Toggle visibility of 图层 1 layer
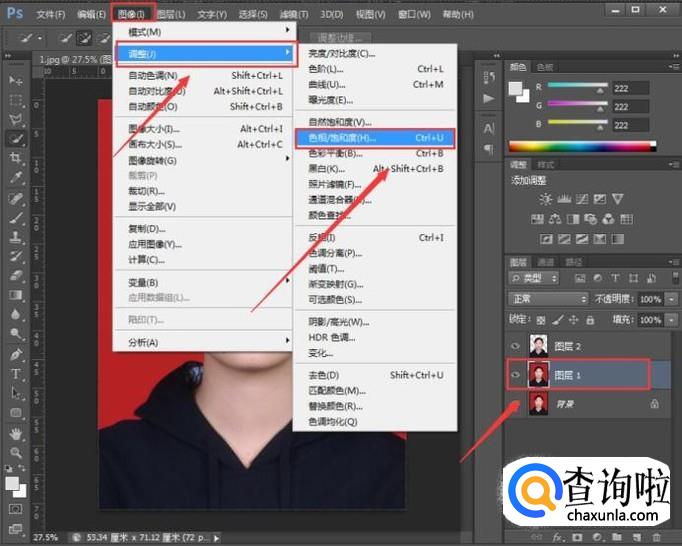 (516, 375)
